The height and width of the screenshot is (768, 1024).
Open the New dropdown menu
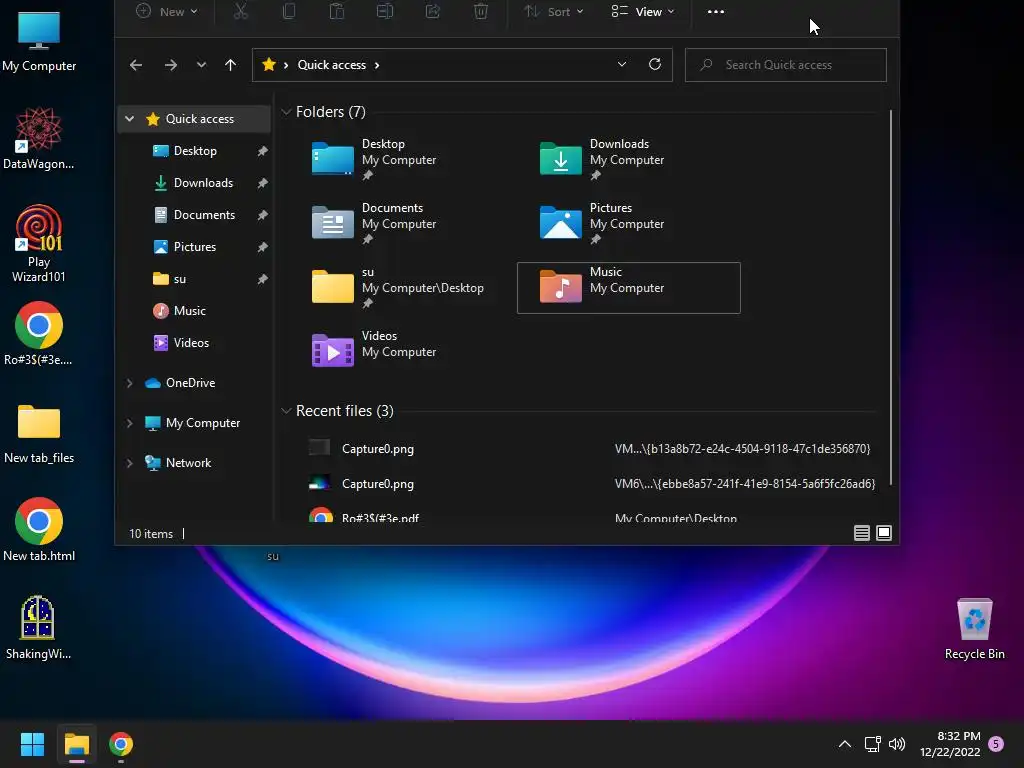click(x=167, y=11)
